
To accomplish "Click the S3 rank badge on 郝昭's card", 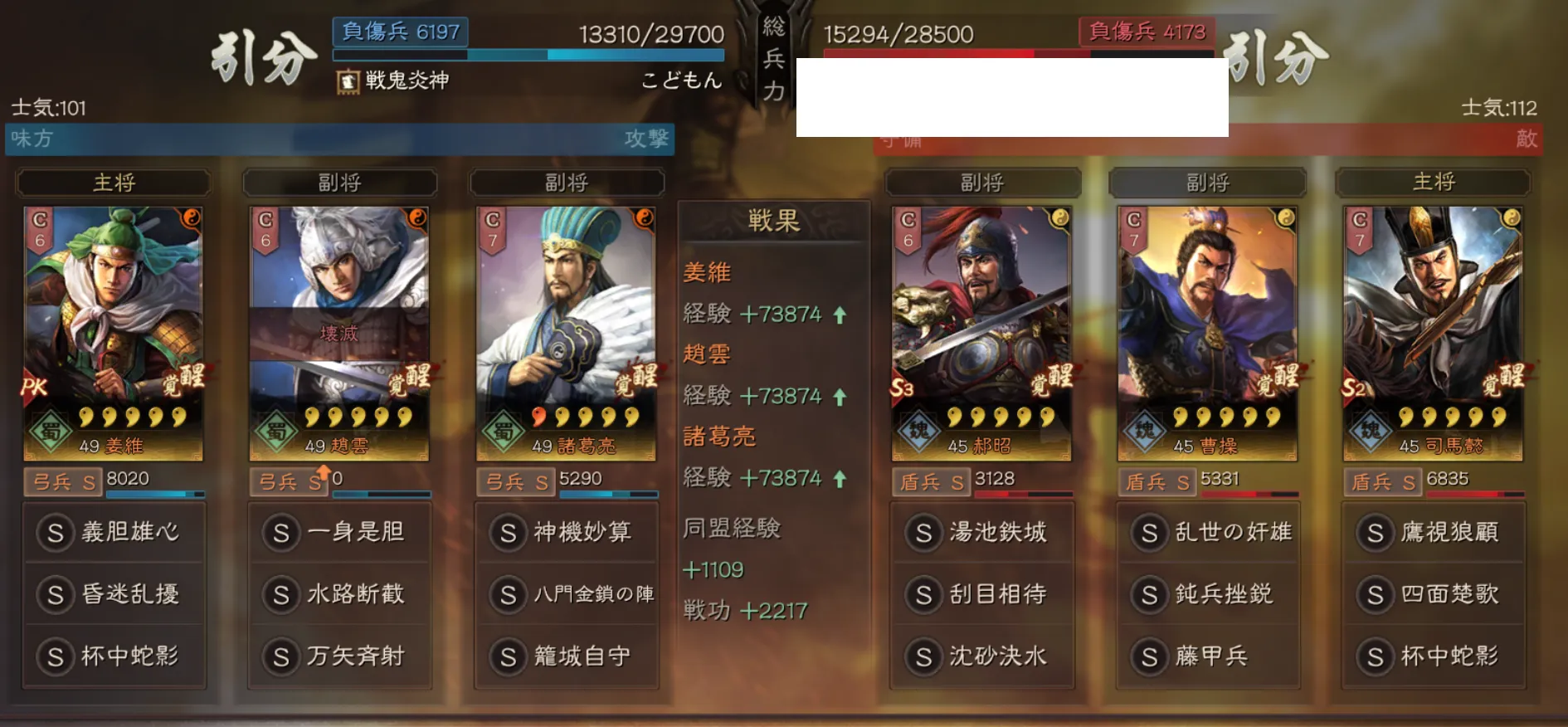I will tap(902, 388).
